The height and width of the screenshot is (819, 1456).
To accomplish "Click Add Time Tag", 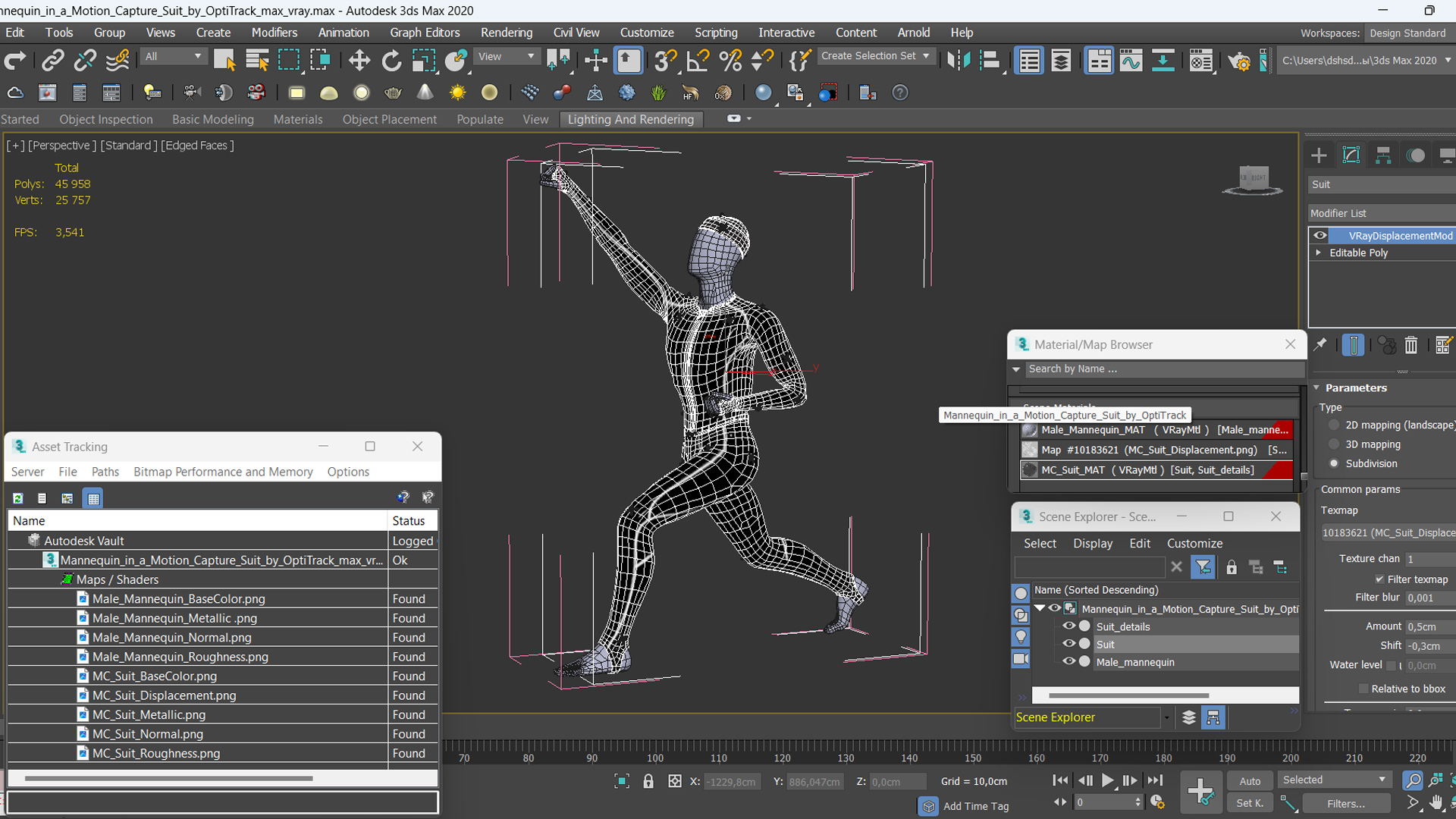I will (x=976, y=806).
